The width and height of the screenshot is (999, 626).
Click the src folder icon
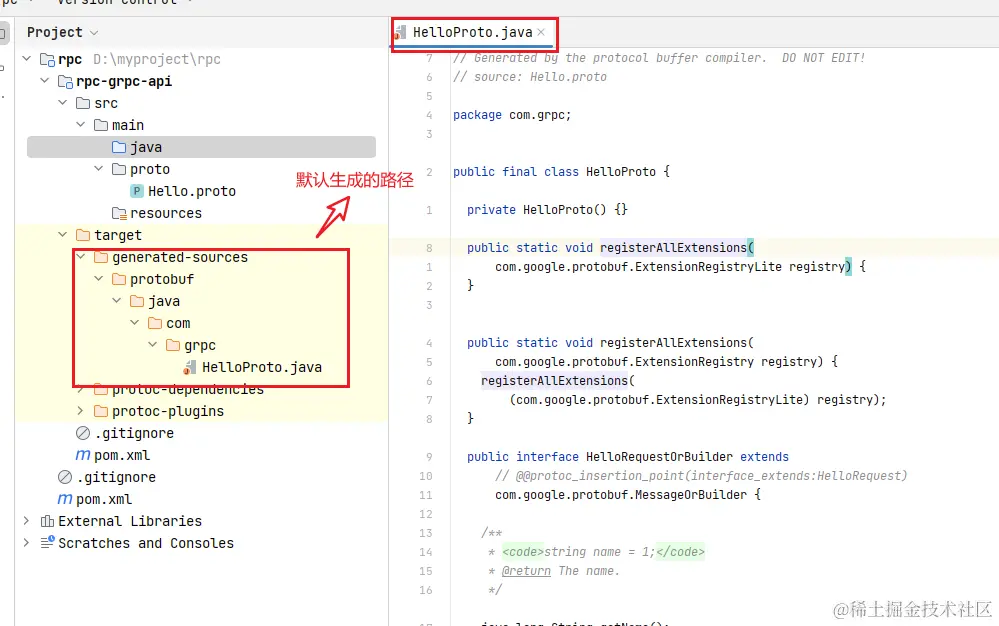[83, 103]
